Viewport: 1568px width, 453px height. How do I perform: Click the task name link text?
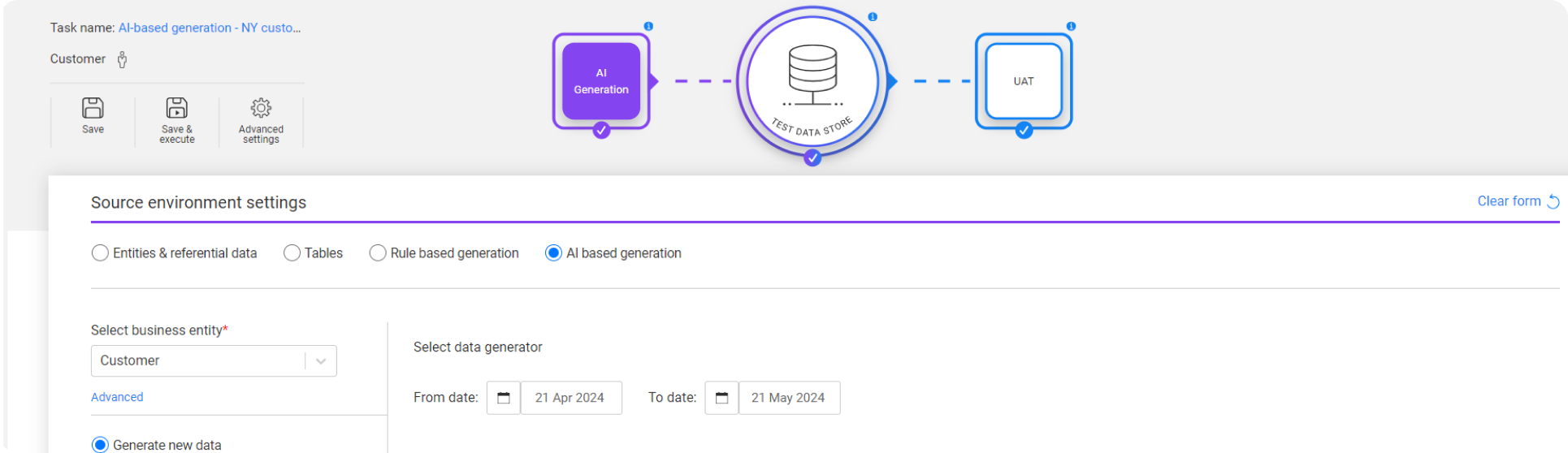210,28
